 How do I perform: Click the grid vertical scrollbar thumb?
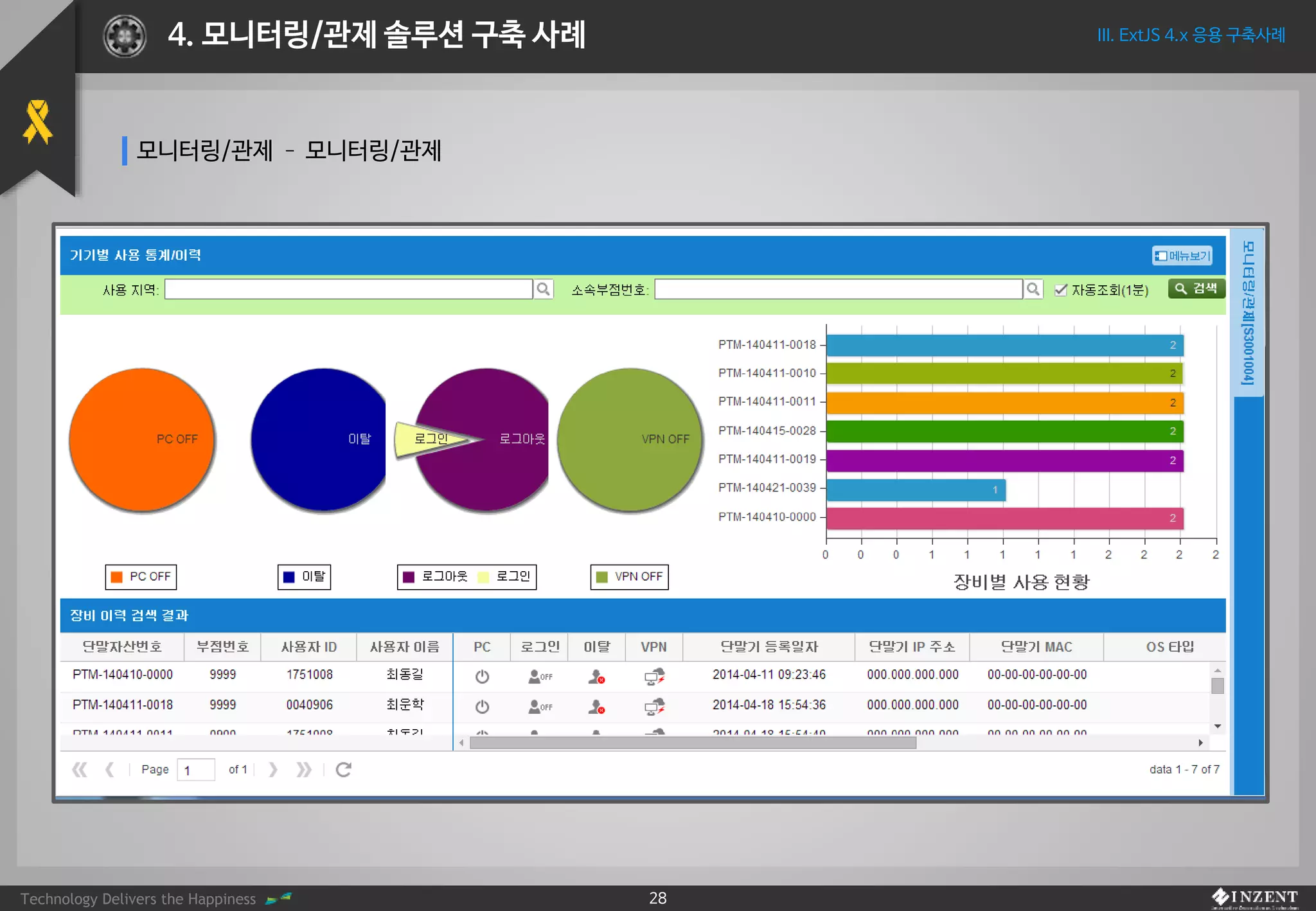[x=1218, y=686]
